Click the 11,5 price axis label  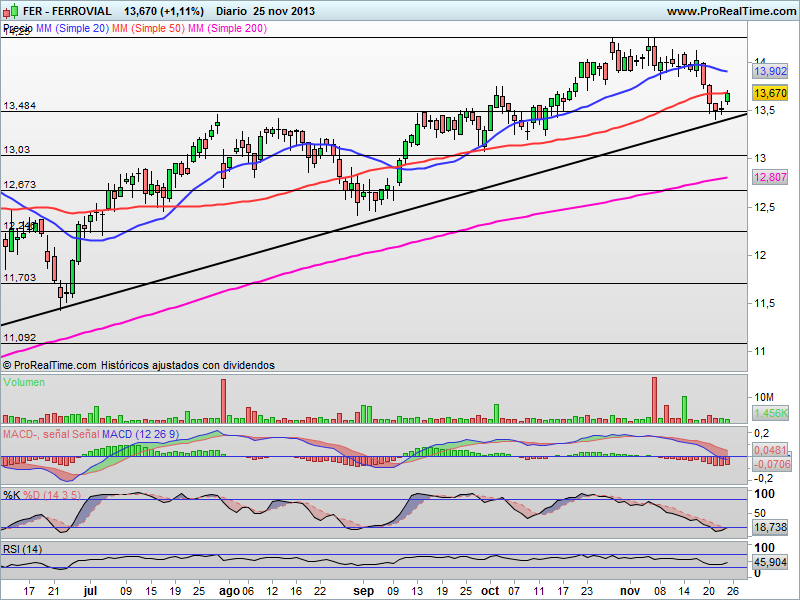pyautogui.click(x=764, y=303)
